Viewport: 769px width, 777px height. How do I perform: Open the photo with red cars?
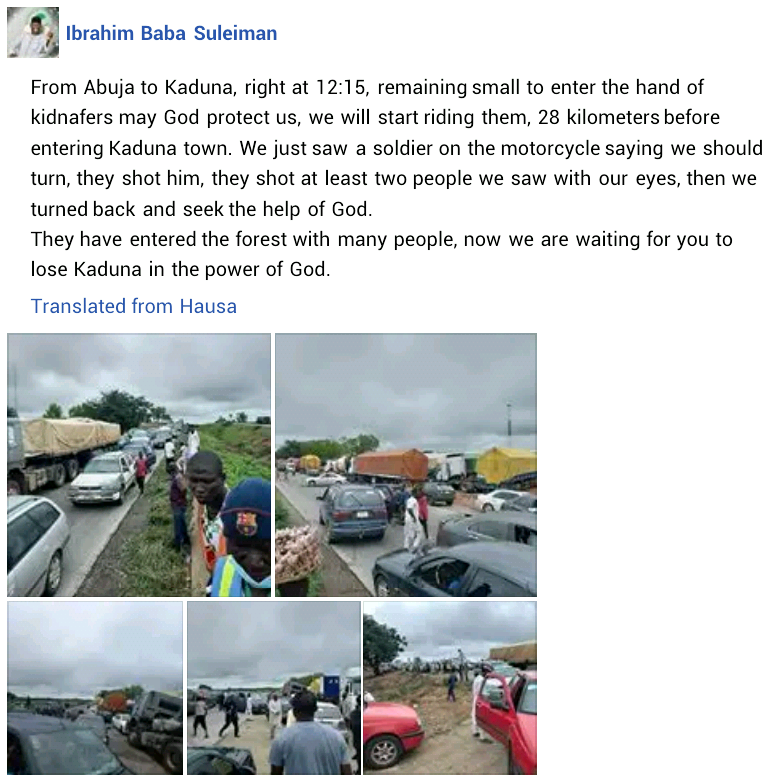coord(450,688)
